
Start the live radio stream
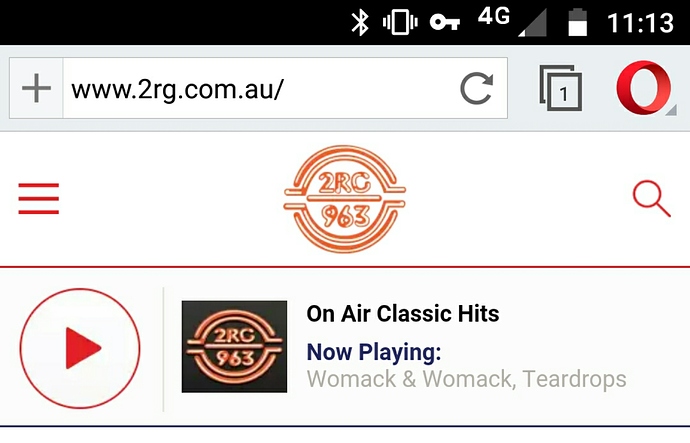pos(80,348)
